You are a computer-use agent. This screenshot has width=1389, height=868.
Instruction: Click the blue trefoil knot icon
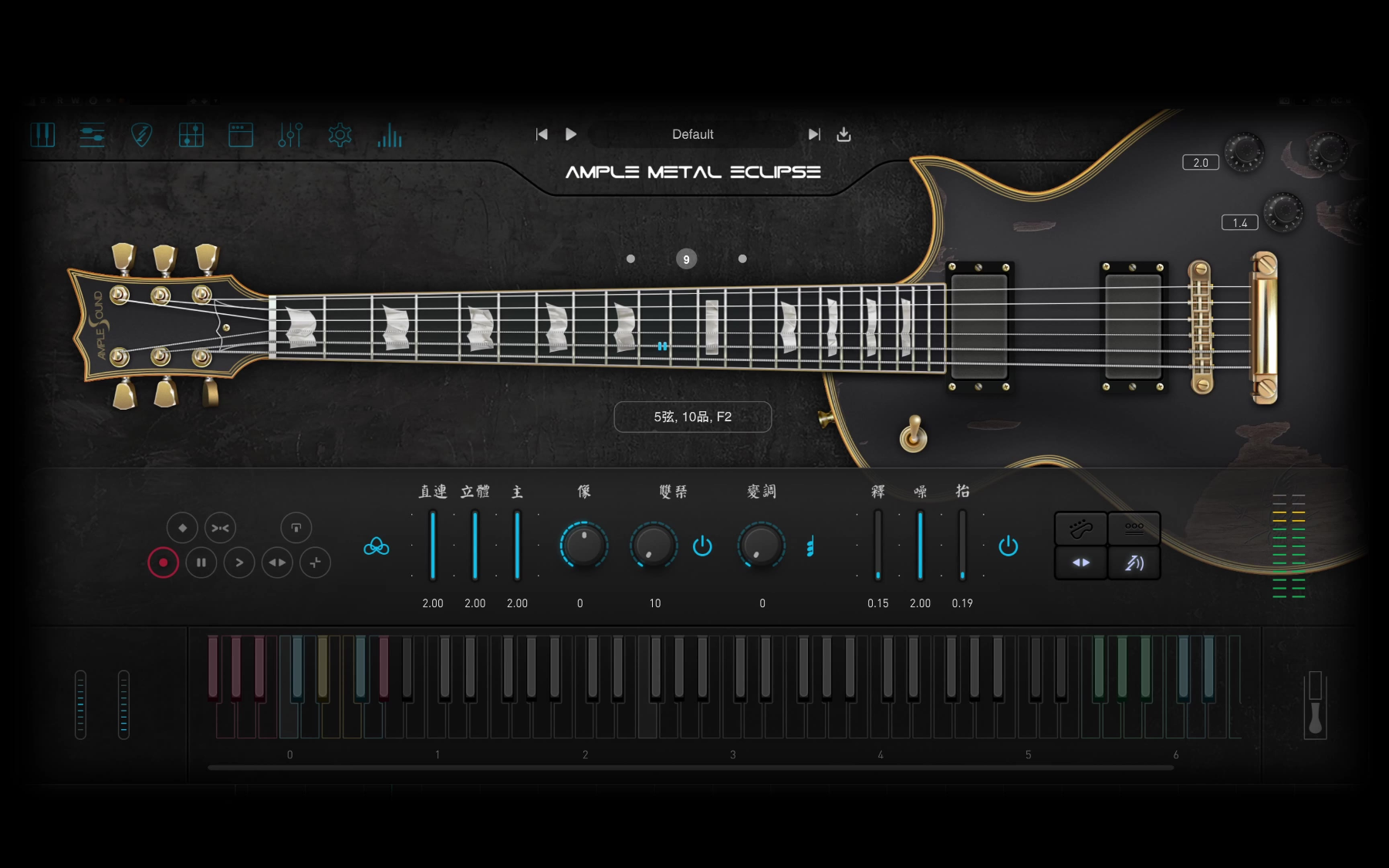pyautogui.click(x=377, y=547)
